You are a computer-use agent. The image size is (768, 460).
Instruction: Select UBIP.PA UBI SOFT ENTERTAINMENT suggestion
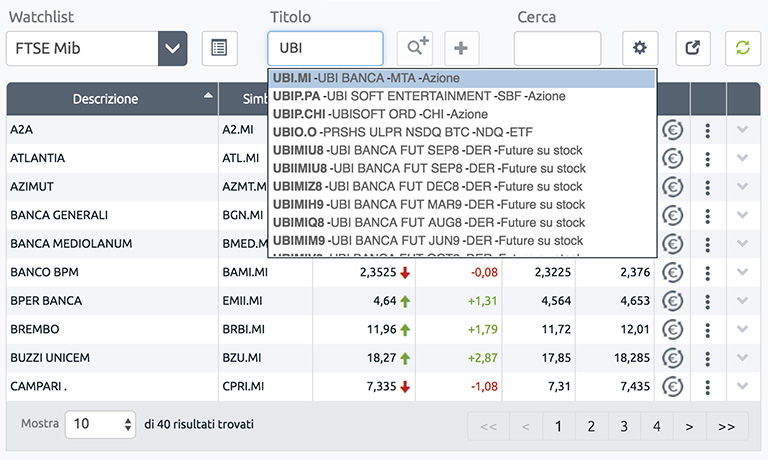(461, 96)
